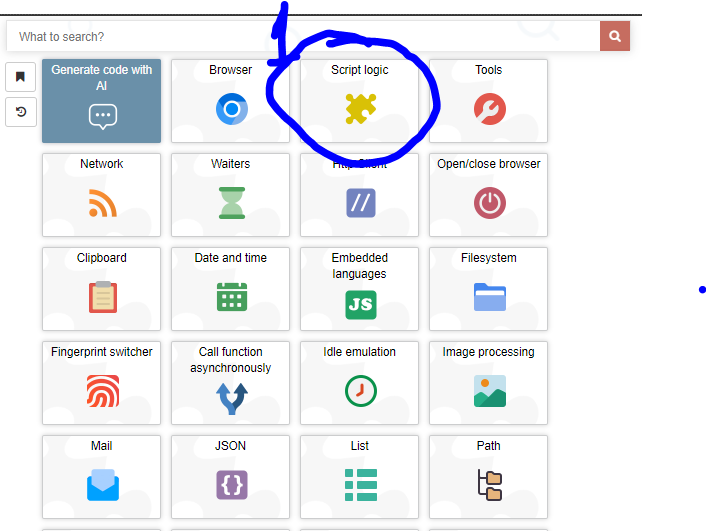Select the Script logic puzzle icon

point(360,108)
